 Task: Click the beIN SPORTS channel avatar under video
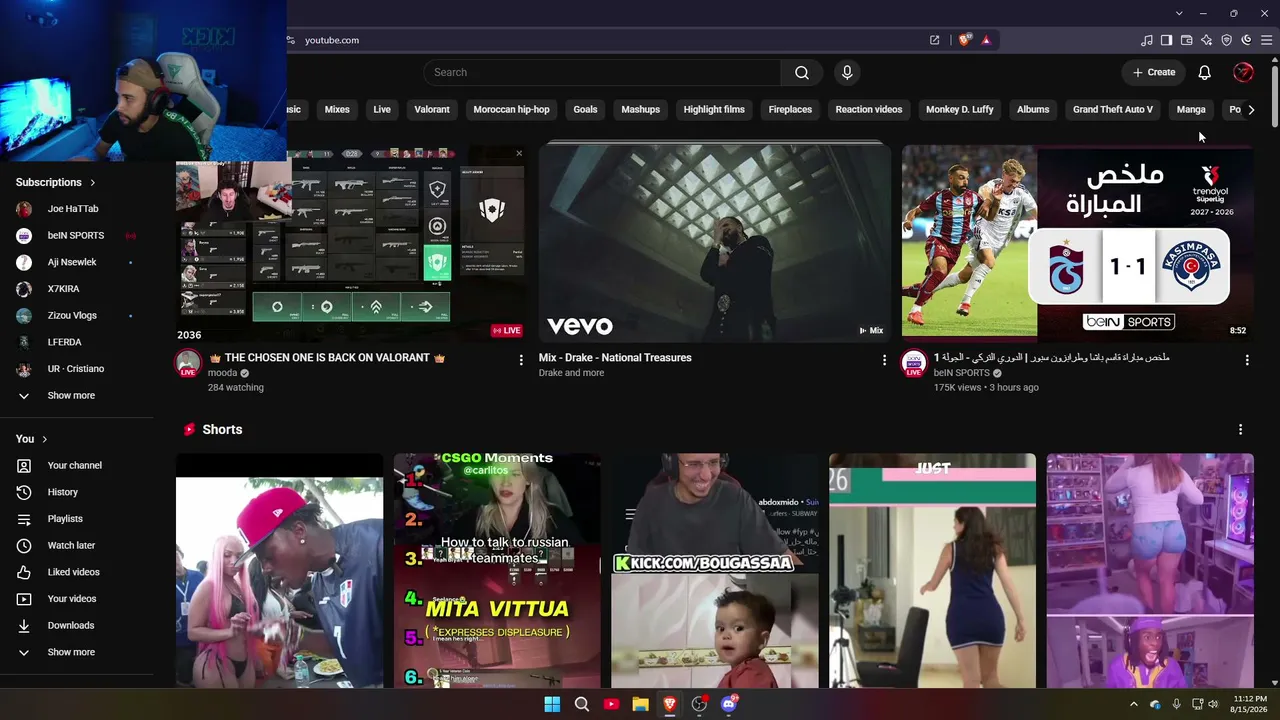click(x=914, y=363)
